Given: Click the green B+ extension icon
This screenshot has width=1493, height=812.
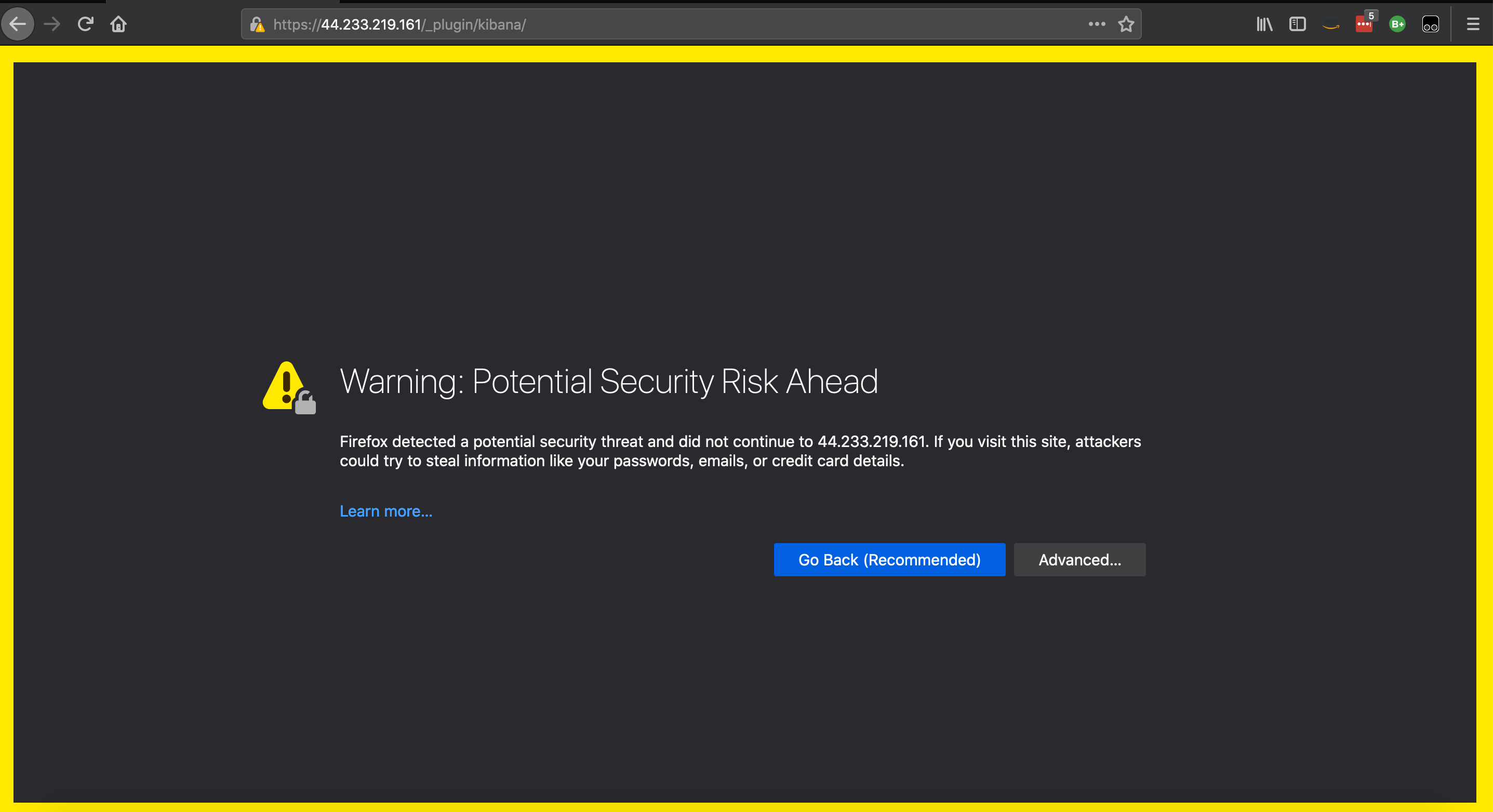Looking at the screenshot, I should [1397, 24].
